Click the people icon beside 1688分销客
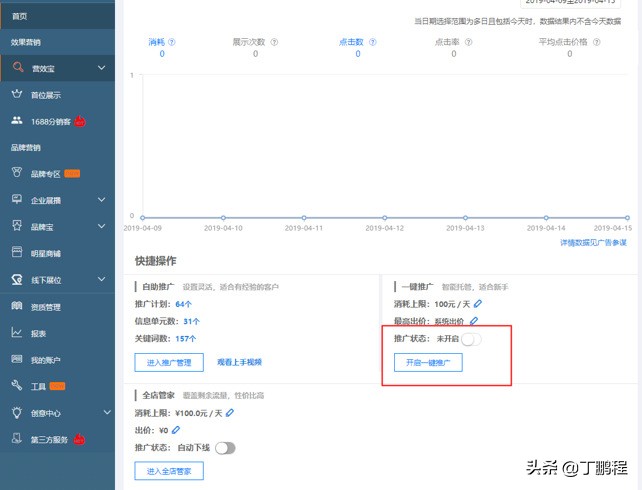Viewport: 642px width, 490px height. (x=17, y=120)
